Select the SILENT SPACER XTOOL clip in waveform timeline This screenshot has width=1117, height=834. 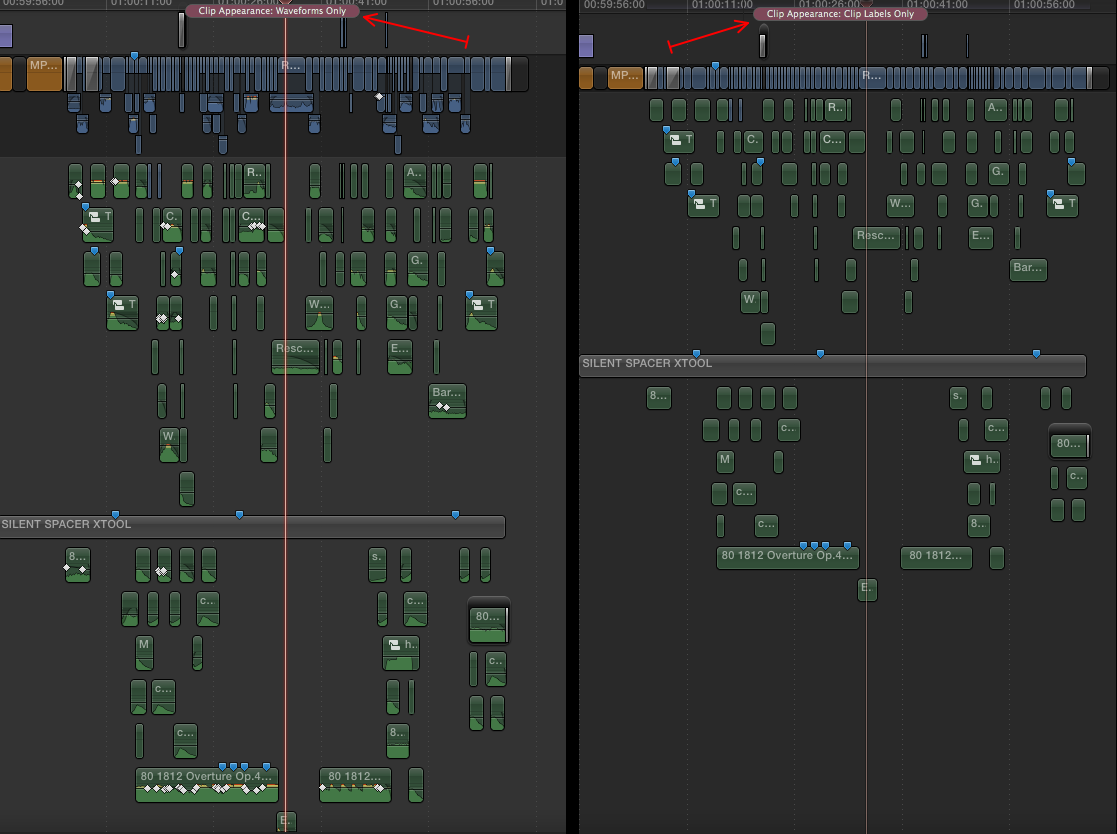tap(252, 527)
